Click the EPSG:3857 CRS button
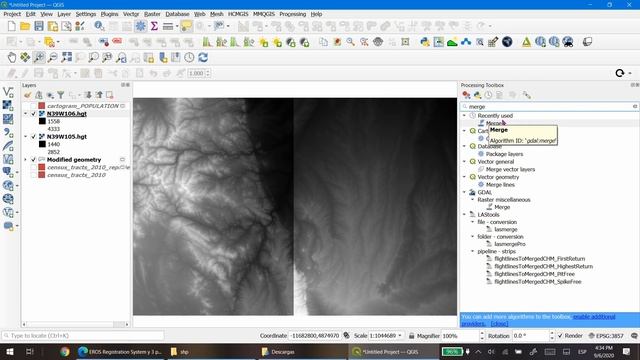This screenshot has height=360, width=640. pos(606,336)
